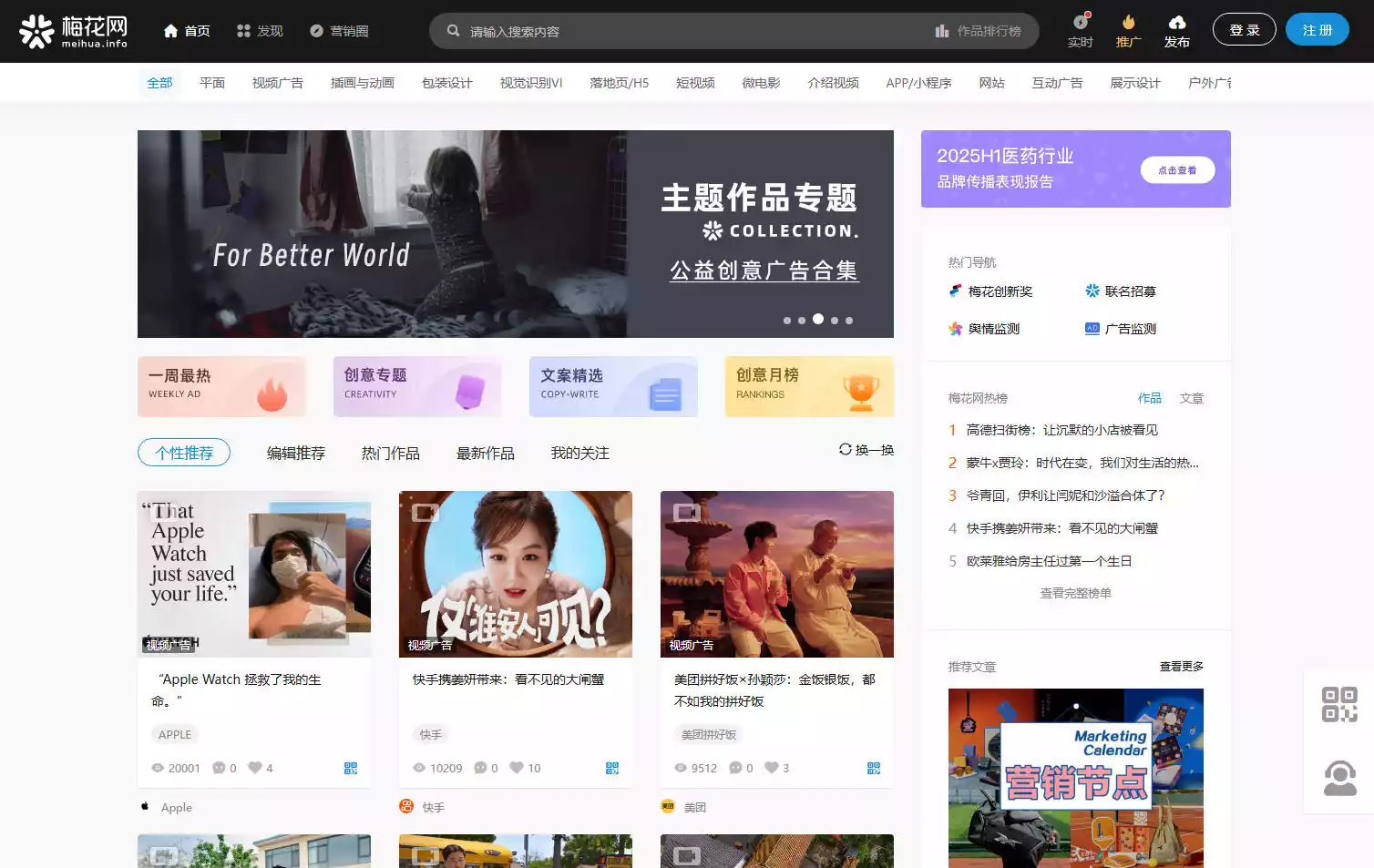Select the 短视频 category tab
This screenshot has height=868, width=1374.
point(695,83)
